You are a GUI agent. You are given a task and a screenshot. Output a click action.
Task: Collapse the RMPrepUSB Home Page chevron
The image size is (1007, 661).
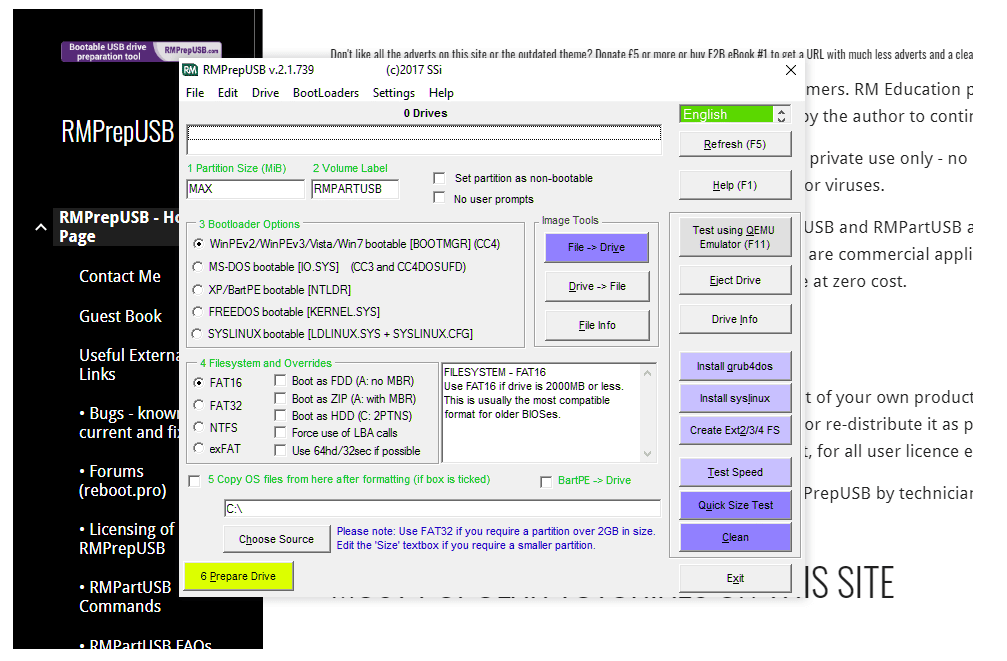(x=40, y=227)
